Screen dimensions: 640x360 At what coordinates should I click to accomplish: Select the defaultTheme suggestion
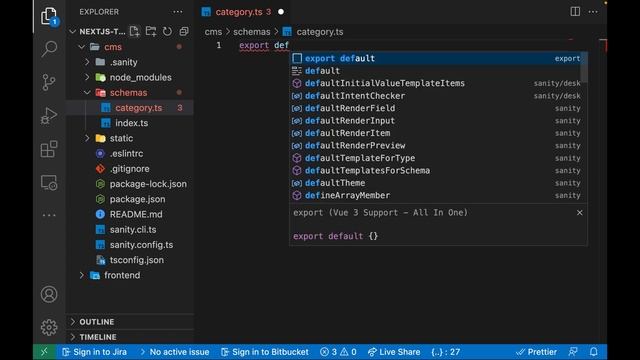coord(436,183)
